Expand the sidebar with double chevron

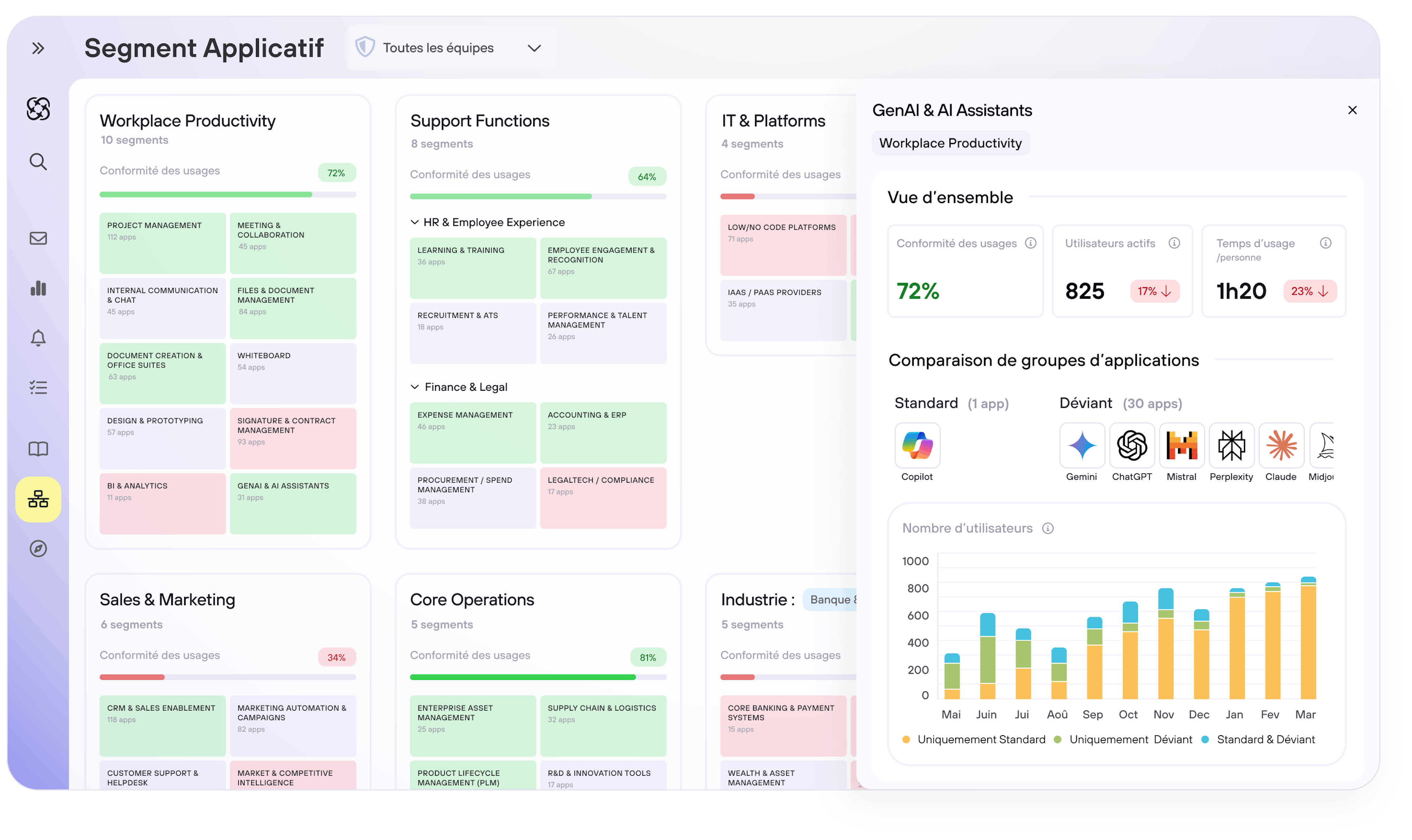(x=38, y=48)
